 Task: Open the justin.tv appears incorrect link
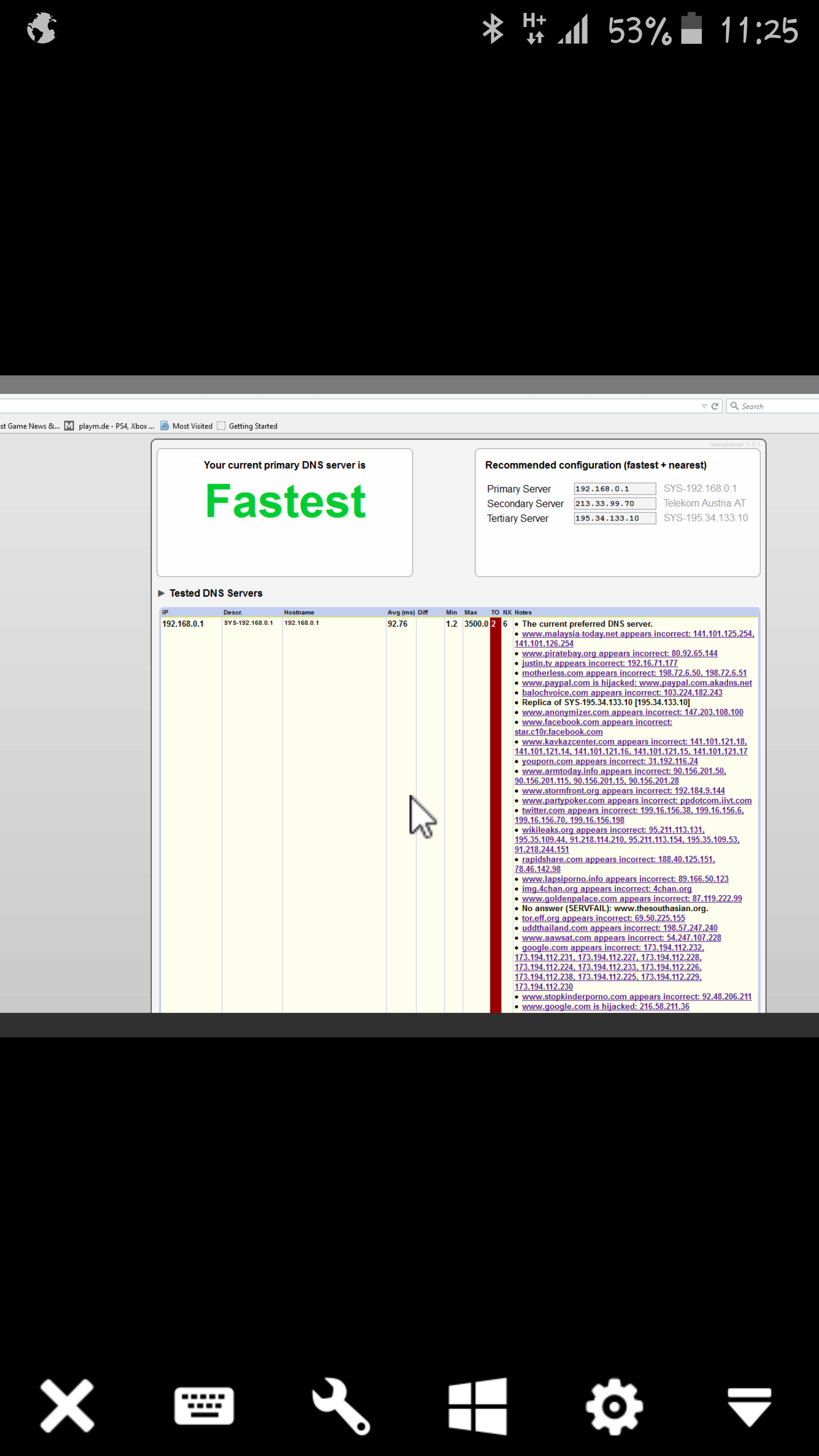tap(599, 663)
